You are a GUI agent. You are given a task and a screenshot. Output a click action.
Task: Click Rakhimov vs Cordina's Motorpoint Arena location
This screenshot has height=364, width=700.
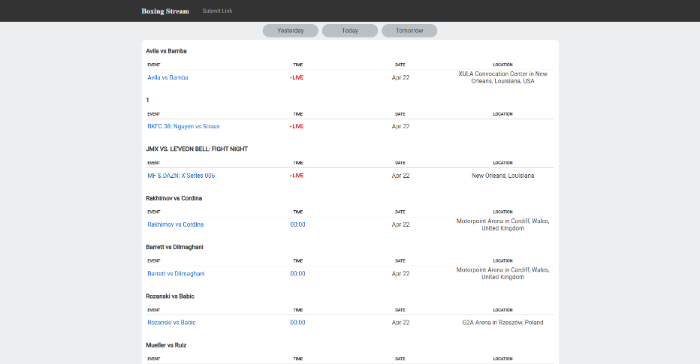coord(503,225)
